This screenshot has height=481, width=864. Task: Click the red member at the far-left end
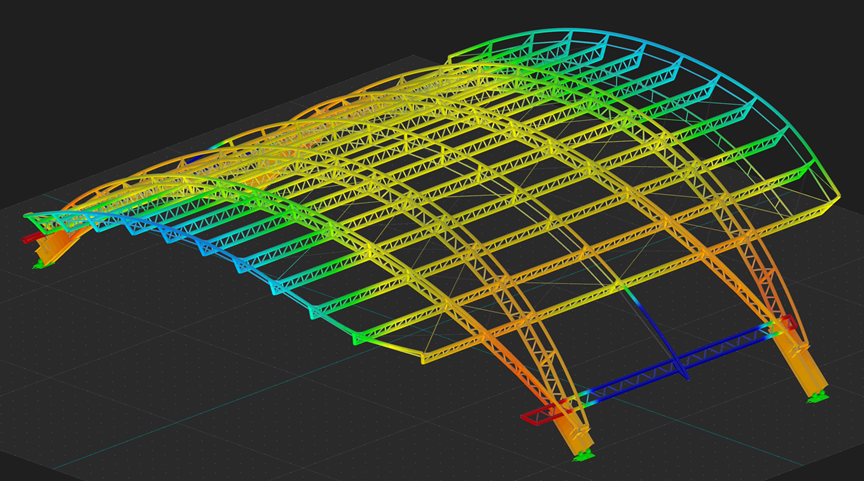point(27,238)
